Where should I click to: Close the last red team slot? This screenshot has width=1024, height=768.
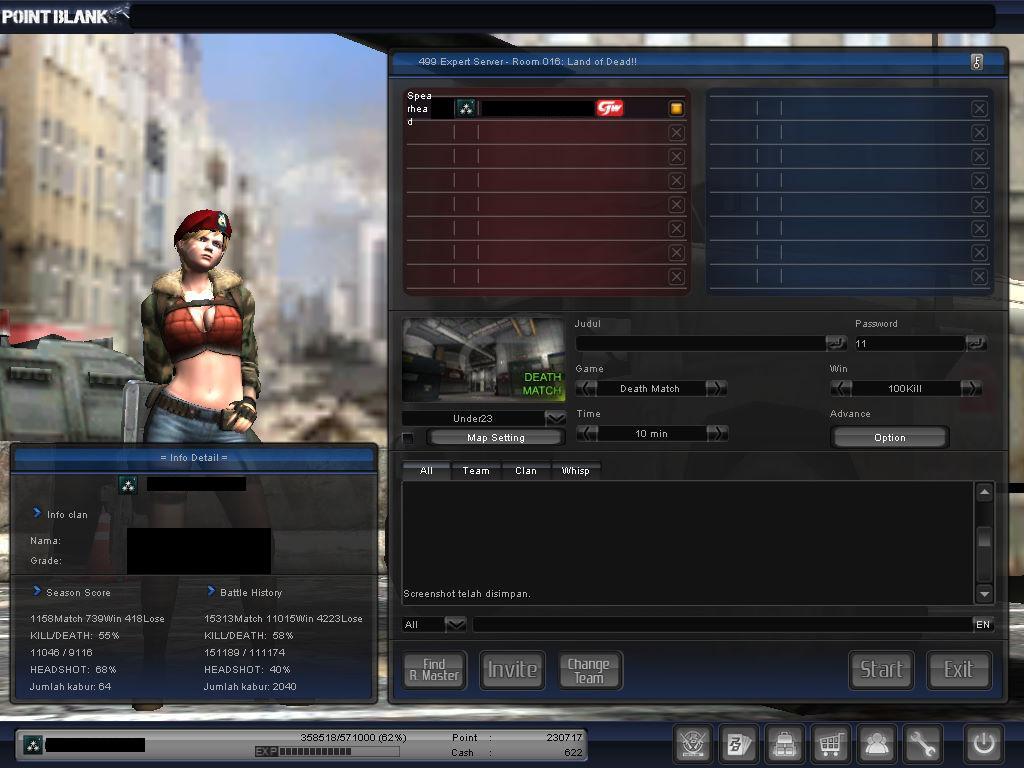[677, 277]
